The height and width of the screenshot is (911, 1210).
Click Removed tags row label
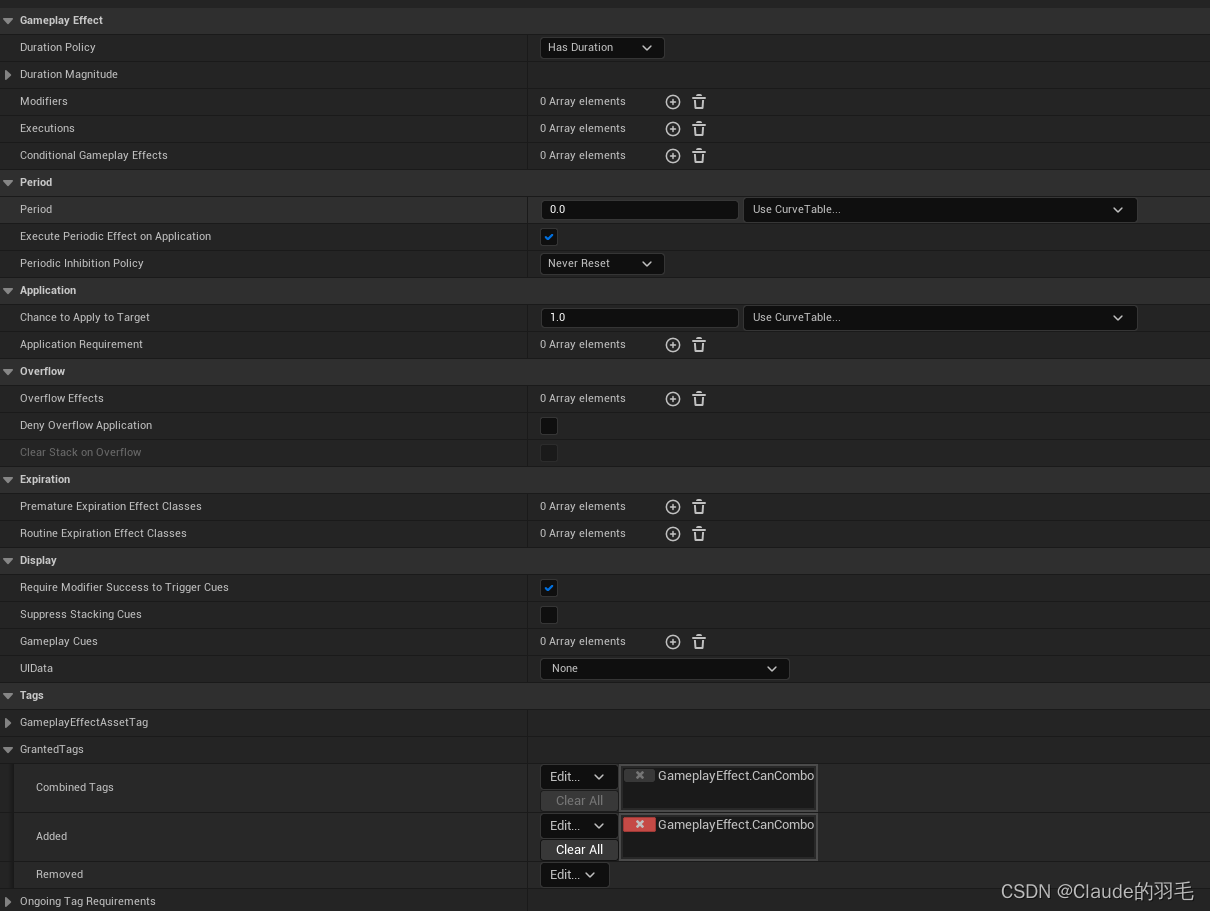point(59,875)
